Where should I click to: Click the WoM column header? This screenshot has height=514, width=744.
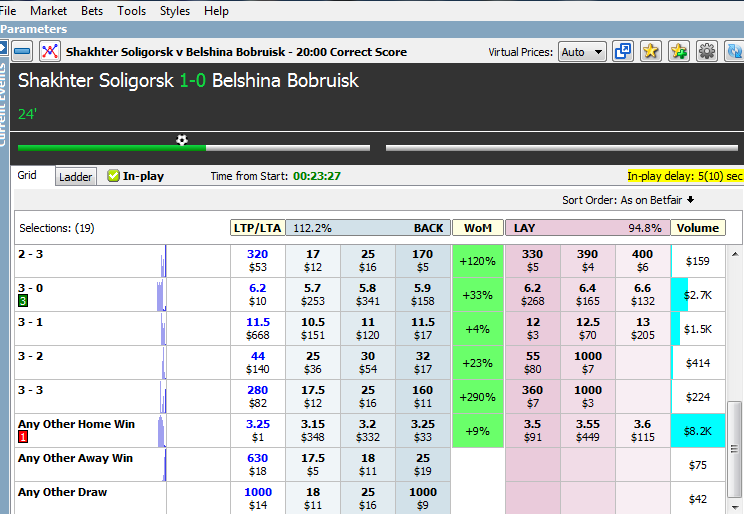(478, 228)
